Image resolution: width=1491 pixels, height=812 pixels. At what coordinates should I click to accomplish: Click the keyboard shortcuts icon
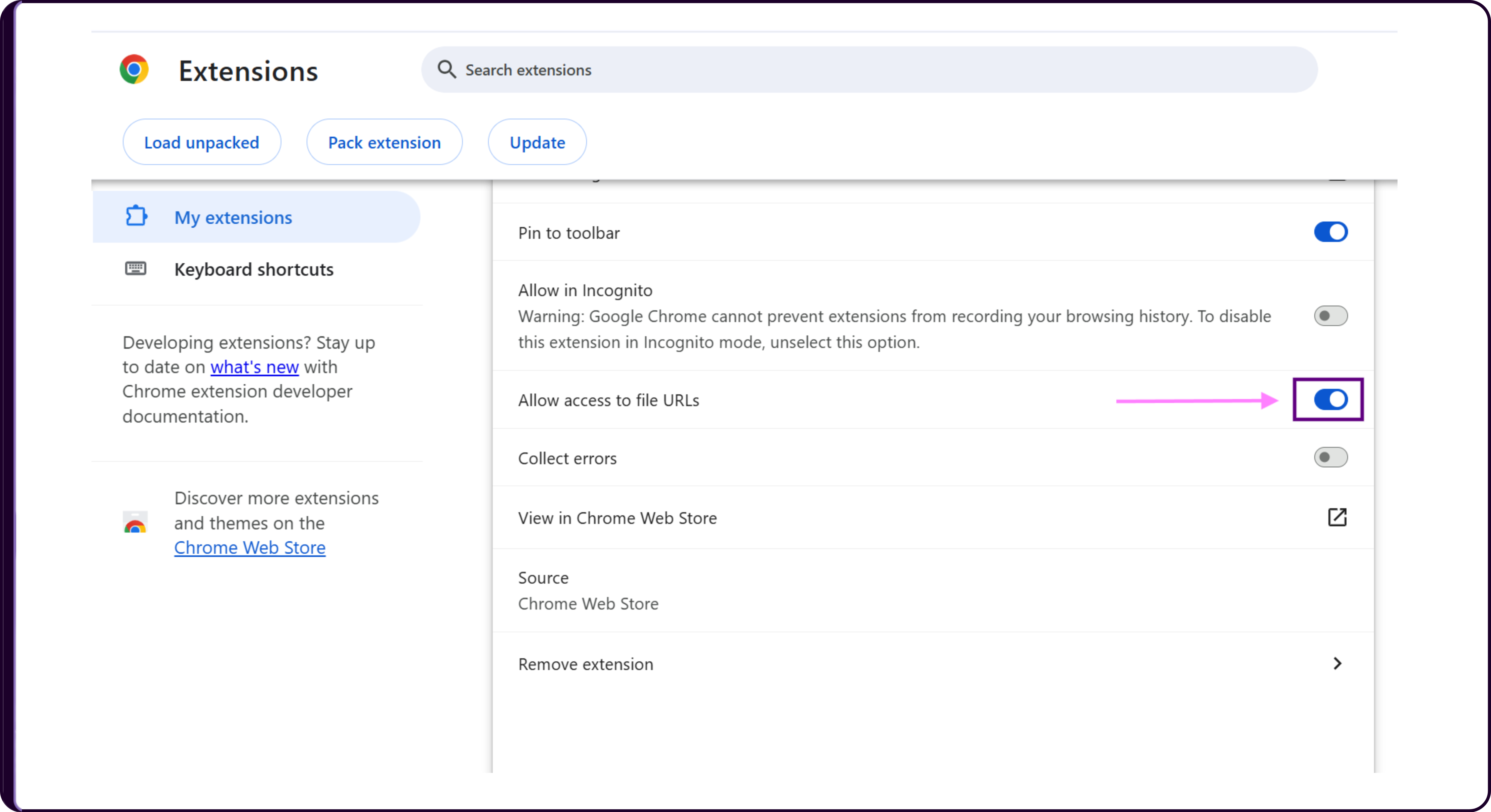coord(136,269)
